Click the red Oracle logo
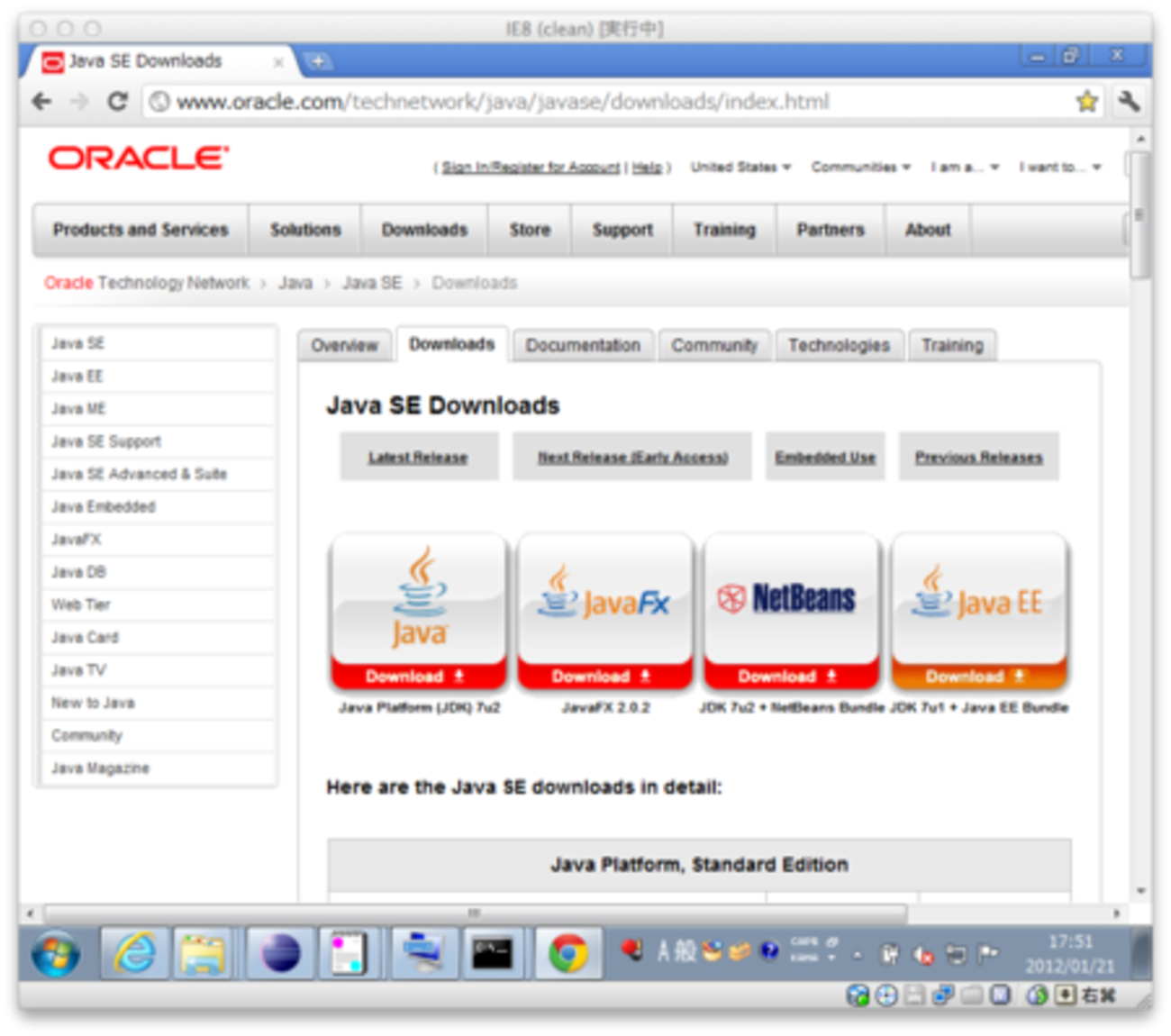Screen dimensions: 1171x1036 click(138, 159)
